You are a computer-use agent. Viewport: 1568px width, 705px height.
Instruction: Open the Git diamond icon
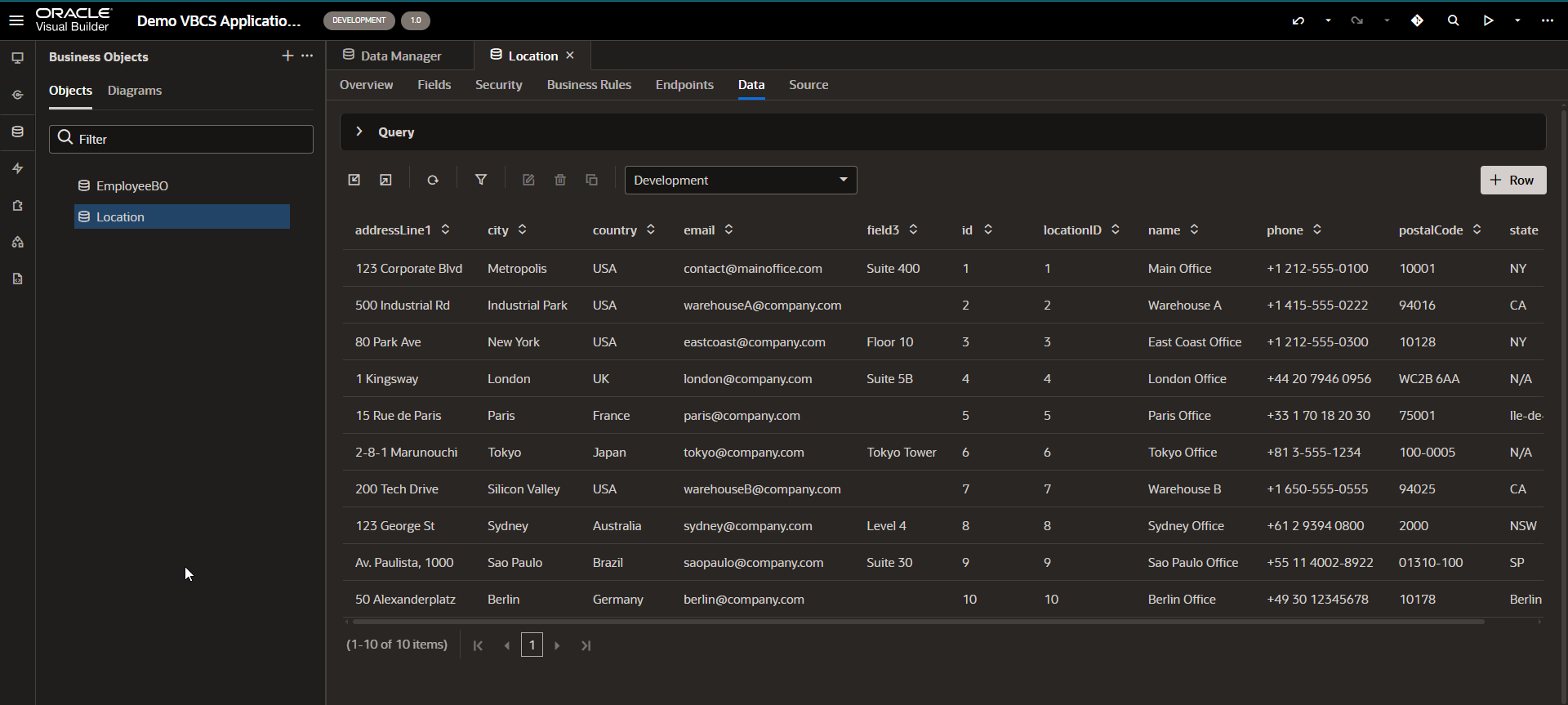pyautogui.click(x=1418, y=20)
